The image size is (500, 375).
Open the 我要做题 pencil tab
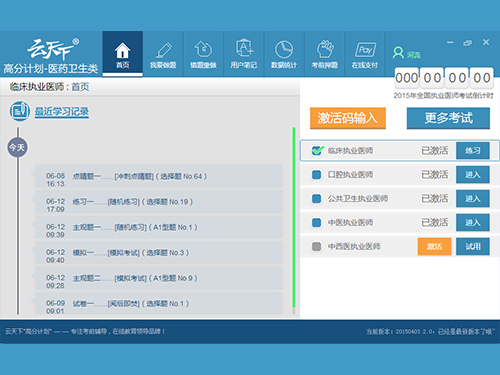pos(163,54)
